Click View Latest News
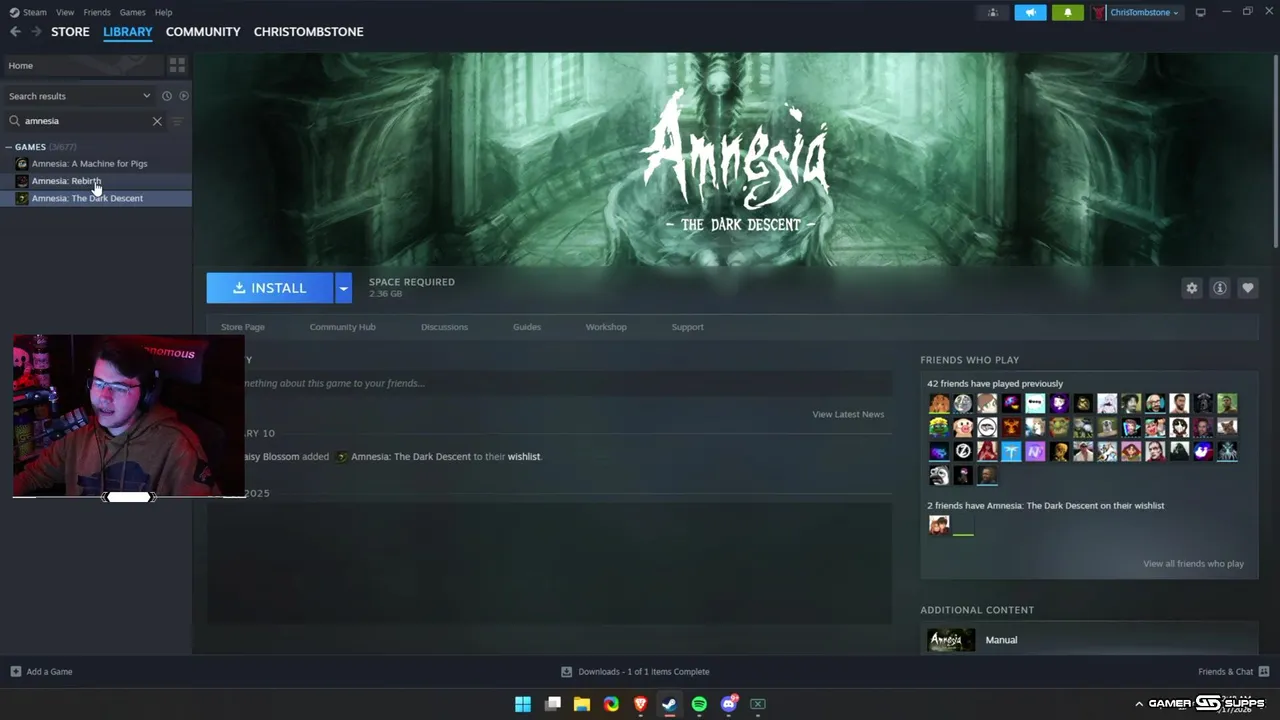 point(848,414)
